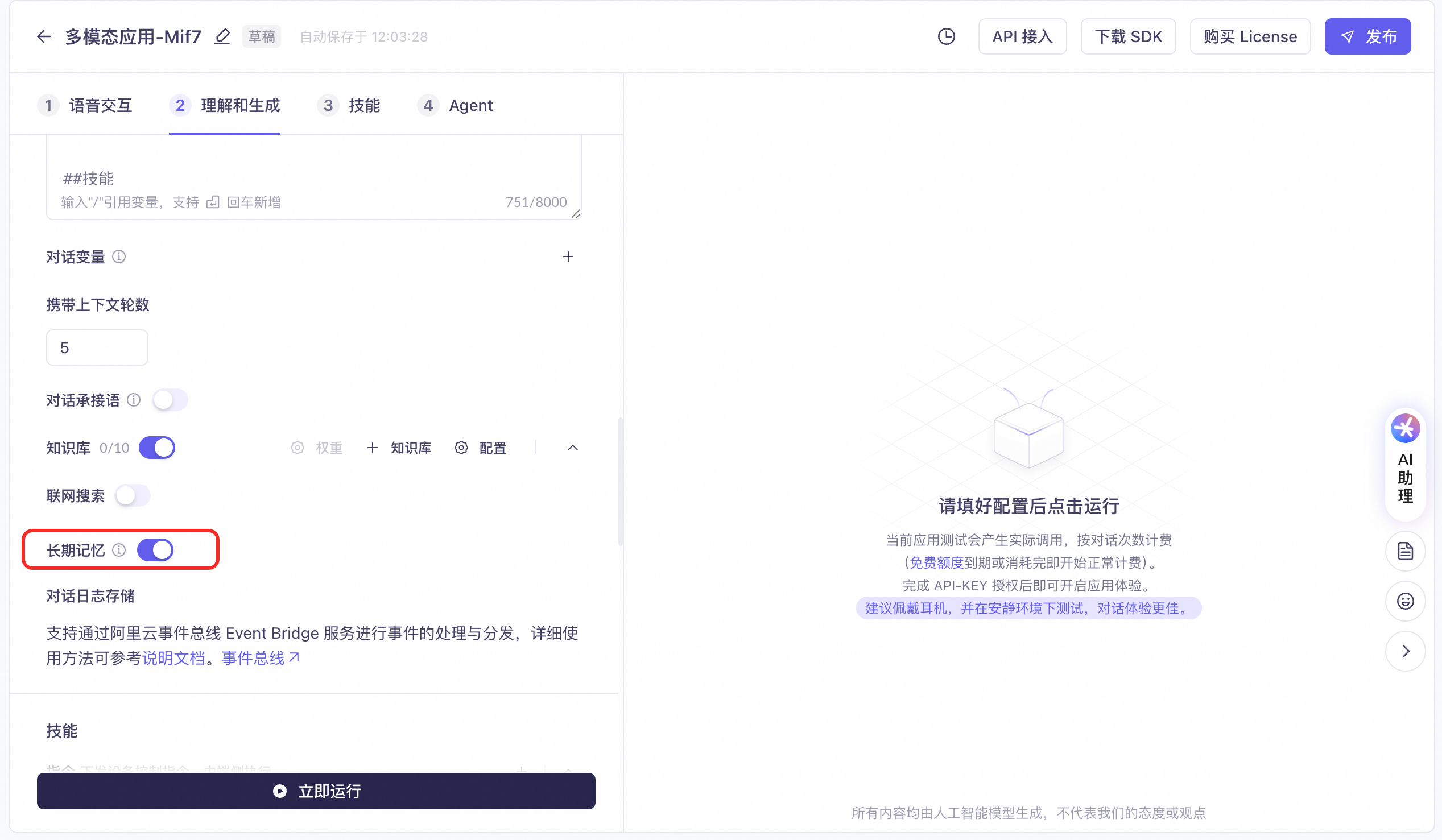Click the document icon on right sidebar
Image resolution: width=1442 pixels, height=840 pixels.
pos(1405,551)
